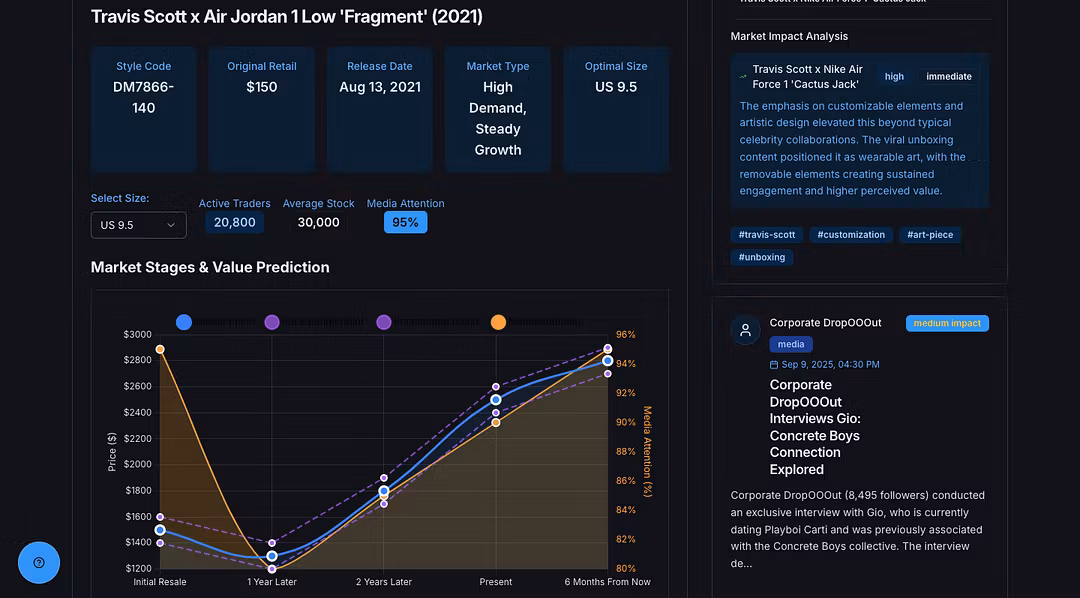Click the blue price point at 1 Year Later
1080x598 pixels.
pos(272,556)
